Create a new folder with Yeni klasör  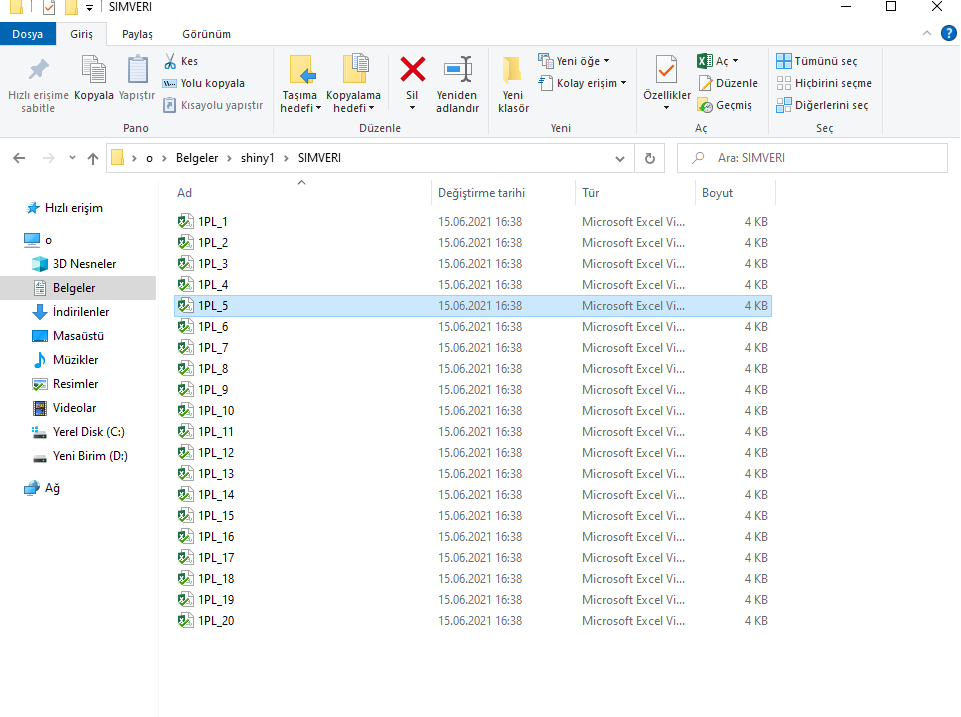tap(513, 85)
